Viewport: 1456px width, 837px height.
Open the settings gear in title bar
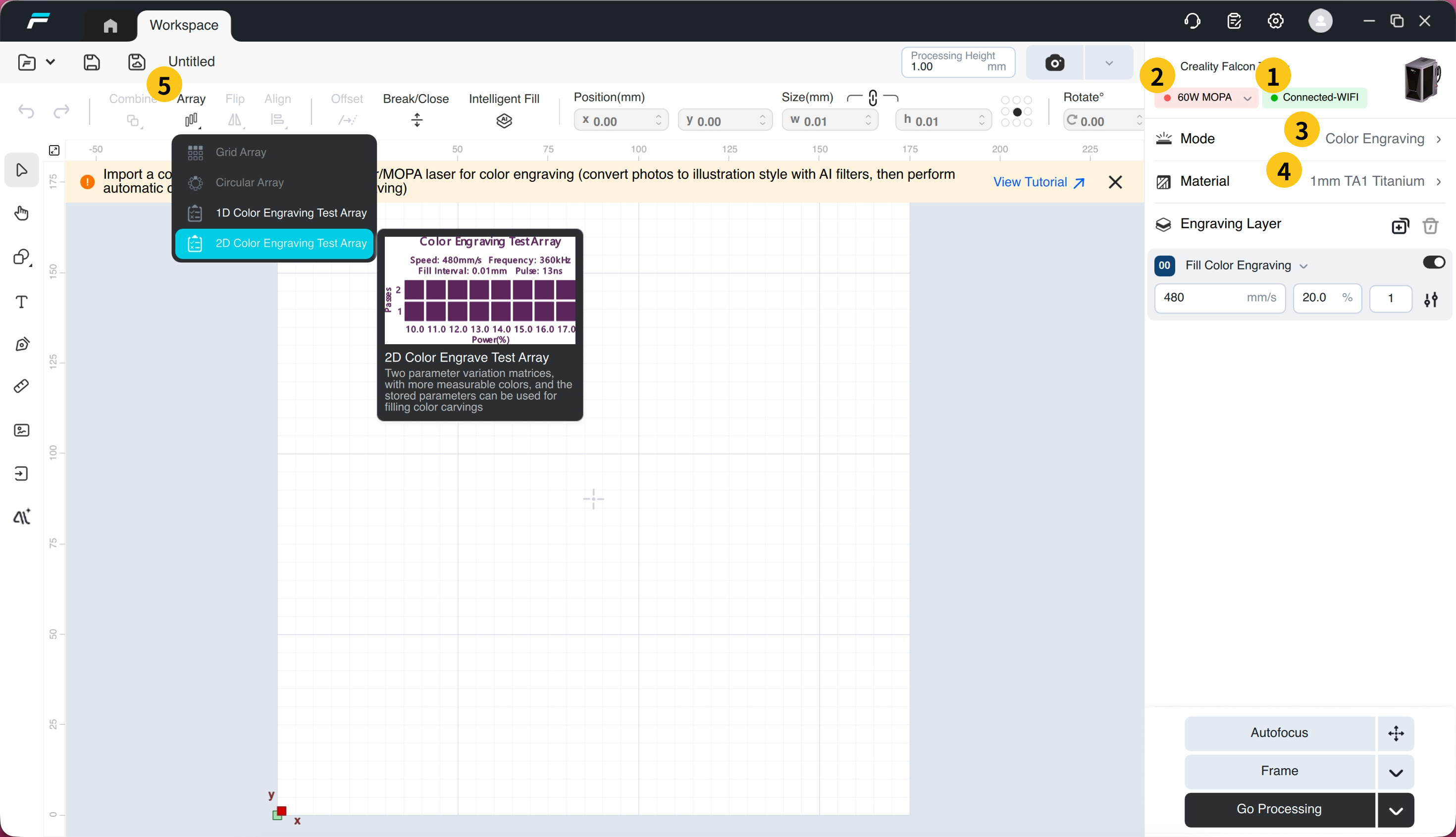coord(1276,21)
